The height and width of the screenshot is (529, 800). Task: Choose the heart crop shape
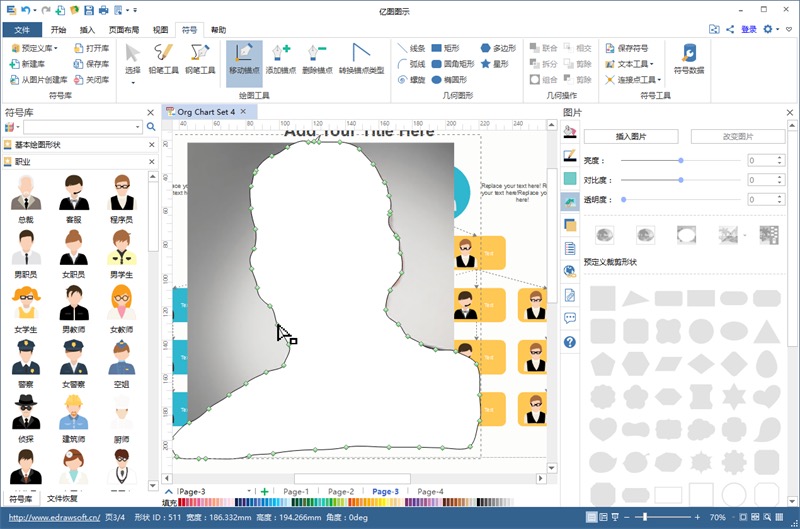[x=603, y=428]
